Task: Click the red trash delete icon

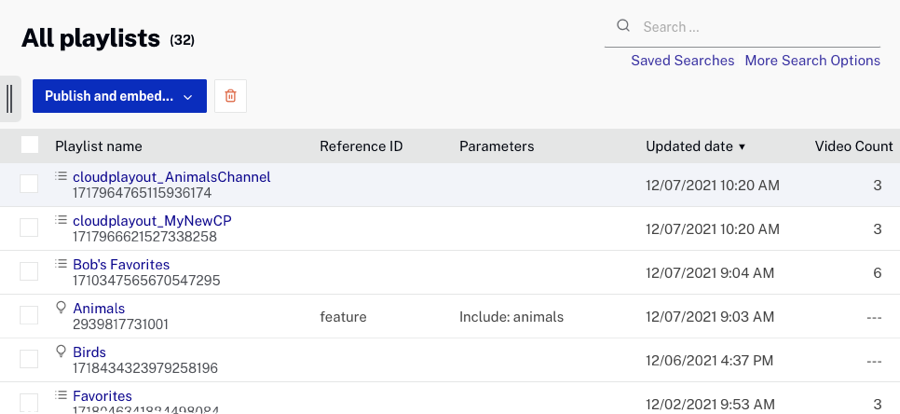Action: click(x=231, y=96)
